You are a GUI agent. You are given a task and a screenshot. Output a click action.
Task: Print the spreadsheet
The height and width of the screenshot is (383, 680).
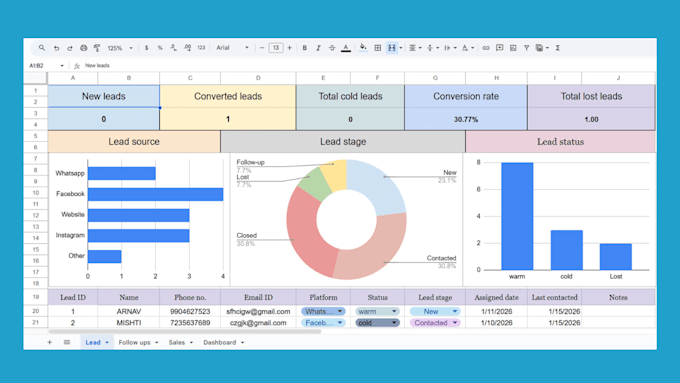click(84, 48)
